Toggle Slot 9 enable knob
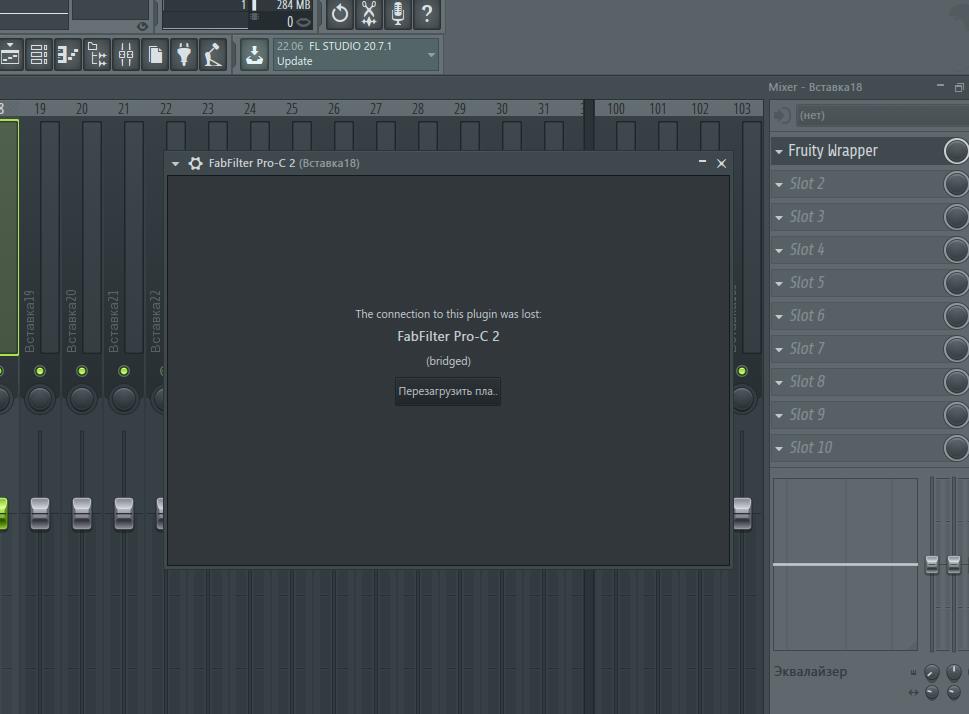The width and height of the screenshot is (969, 714). click(956, 415)
